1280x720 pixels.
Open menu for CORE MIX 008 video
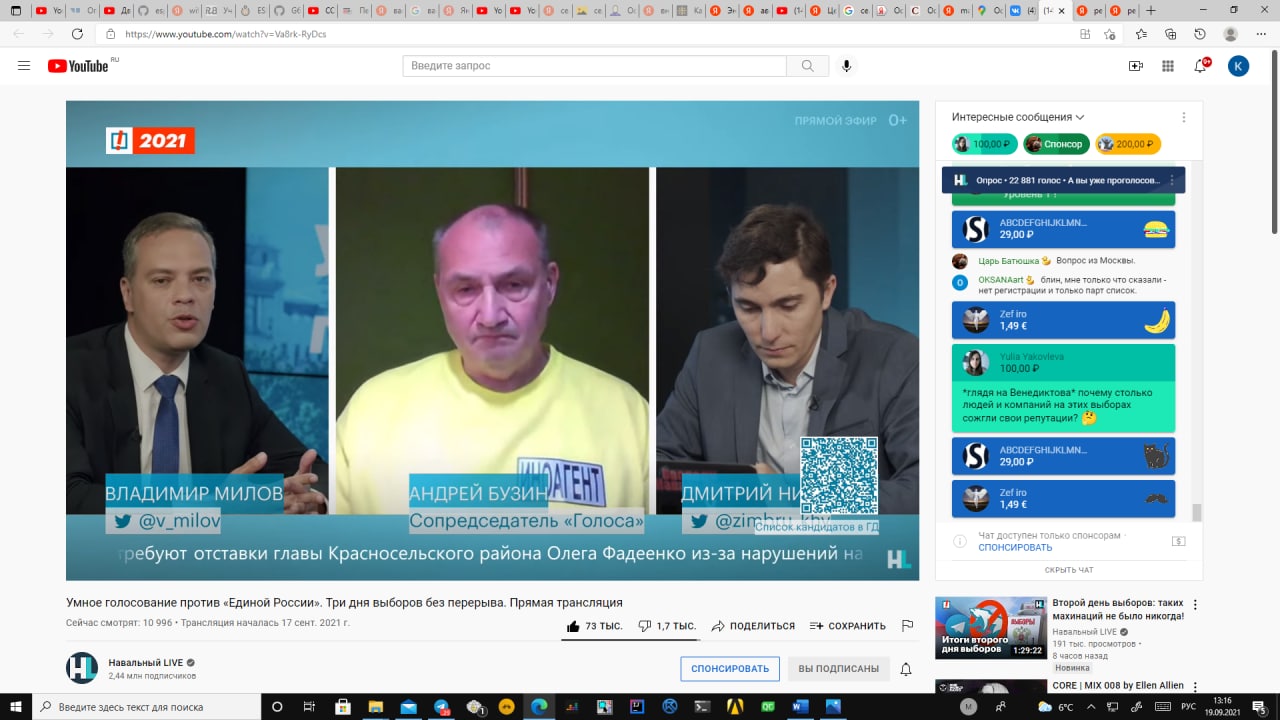(1195, 688)
